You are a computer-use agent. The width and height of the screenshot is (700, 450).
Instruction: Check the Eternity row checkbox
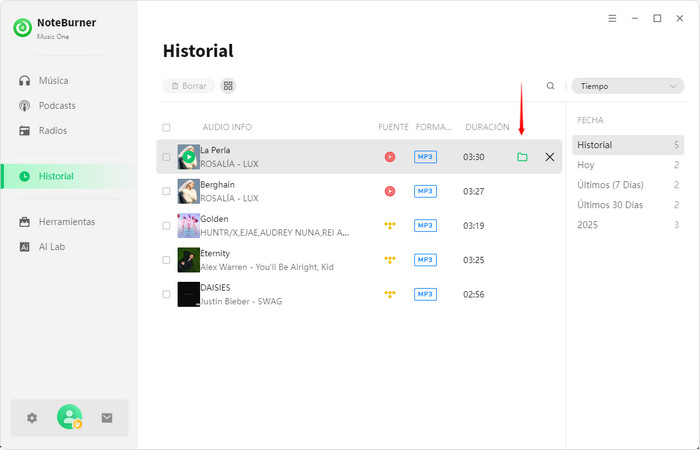166,260
